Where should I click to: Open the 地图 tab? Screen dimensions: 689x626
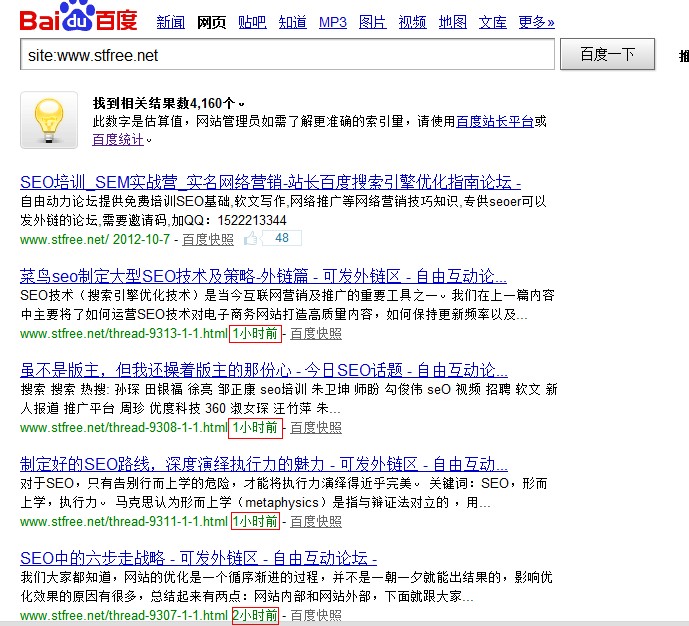452,22
